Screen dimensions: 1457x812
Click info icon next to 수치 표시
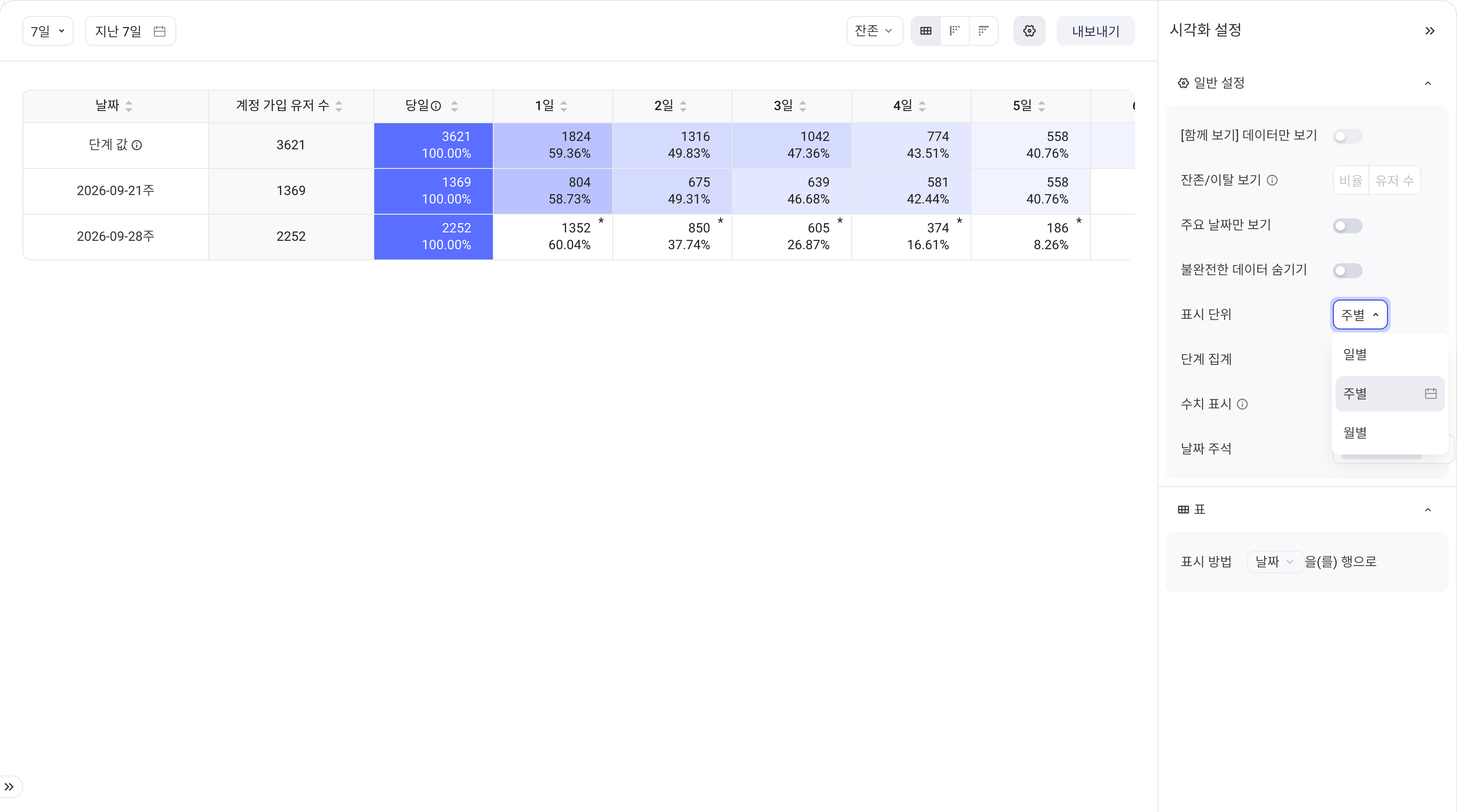1242,404
